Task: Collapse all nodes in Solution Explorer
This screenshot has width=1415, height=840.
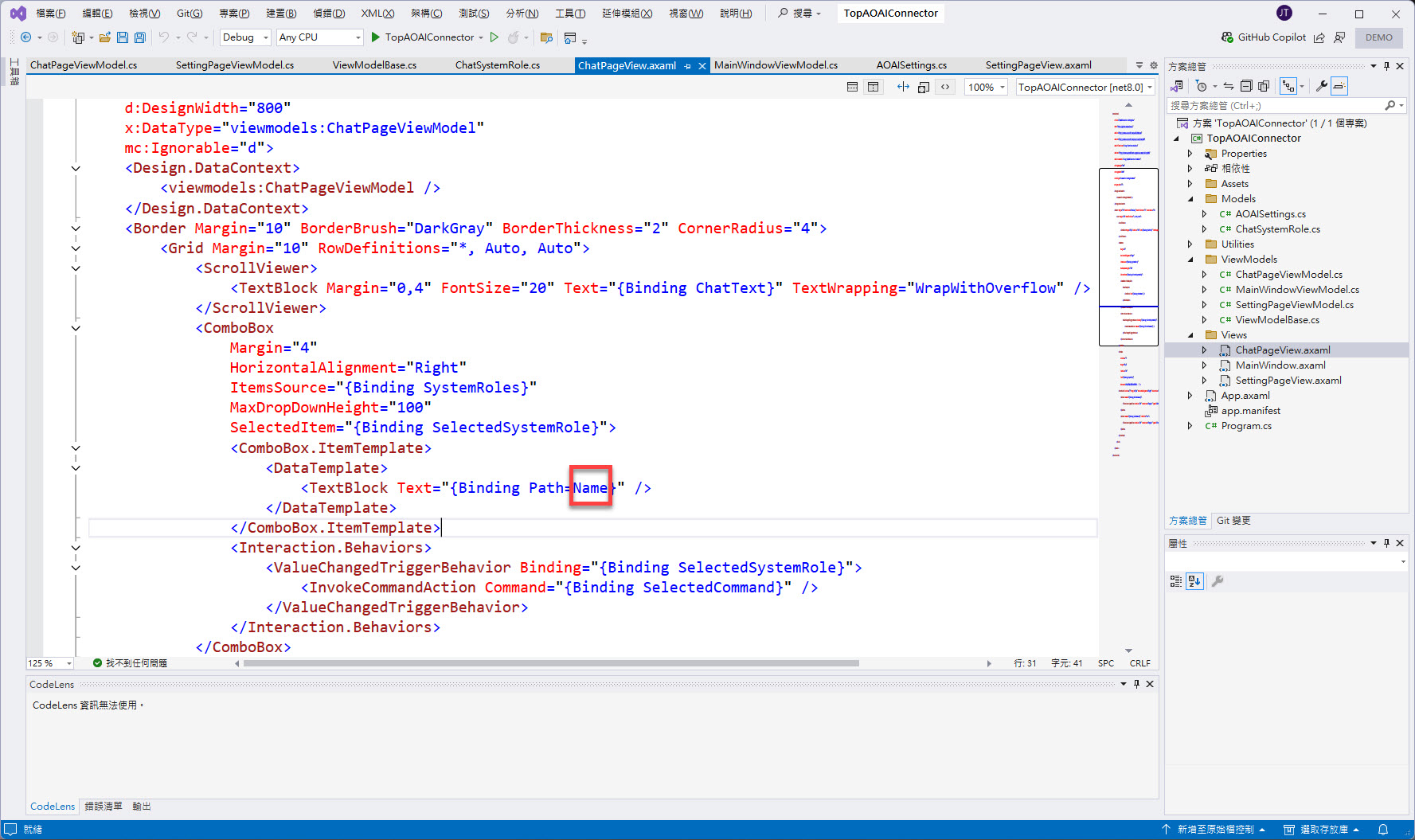Action: coord(1246,86)
